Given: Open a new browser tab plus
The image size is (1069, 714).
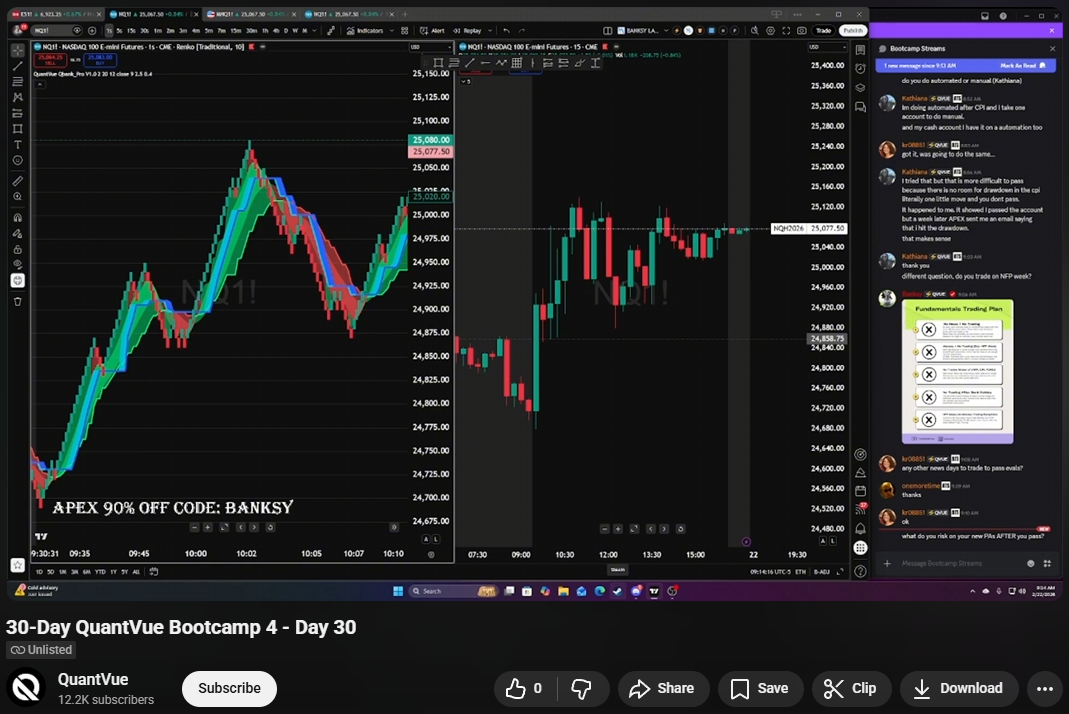Looking at the screenshot, I should pos(405,14).
